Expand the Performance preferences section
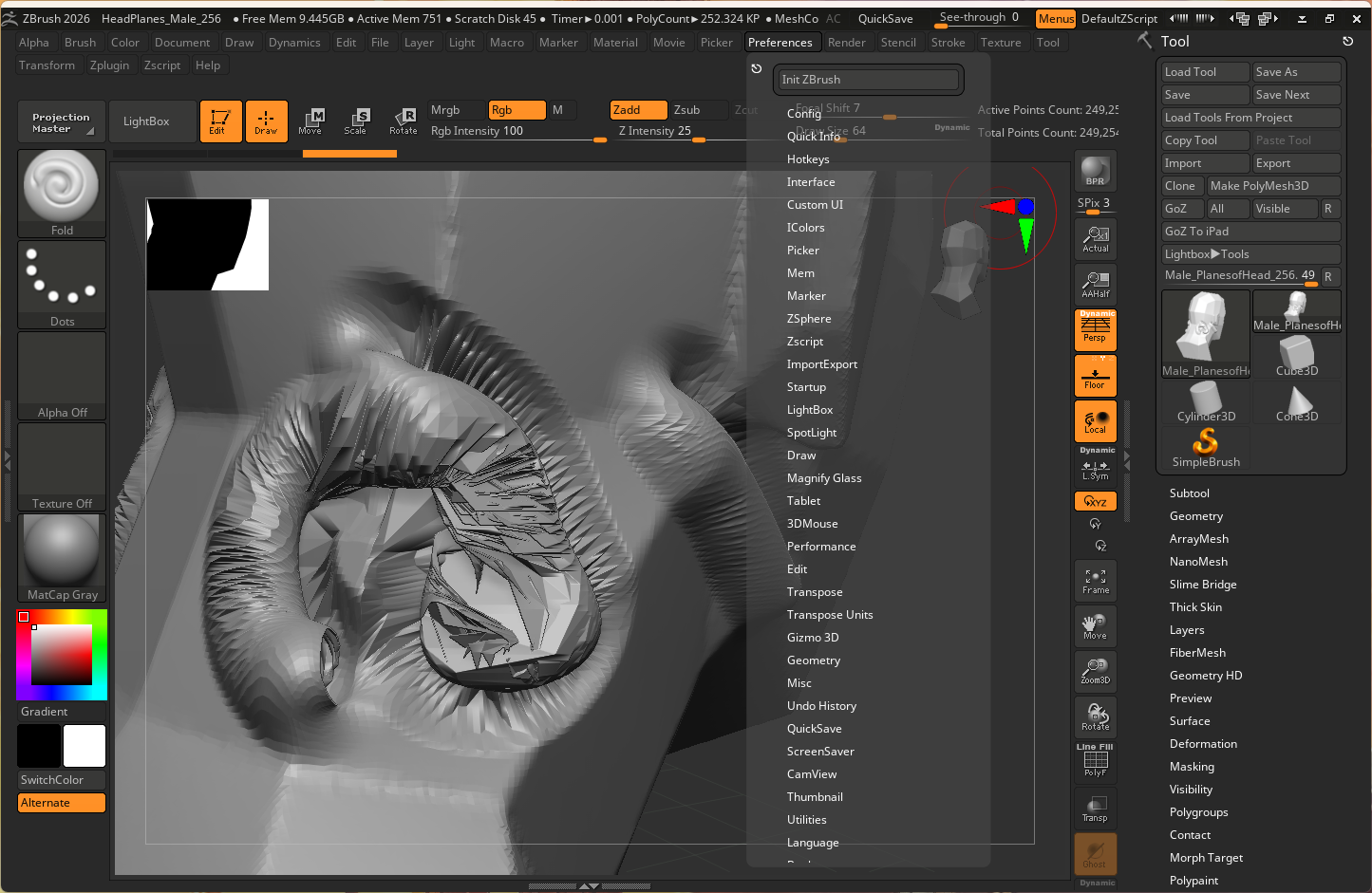 point(821,547)
